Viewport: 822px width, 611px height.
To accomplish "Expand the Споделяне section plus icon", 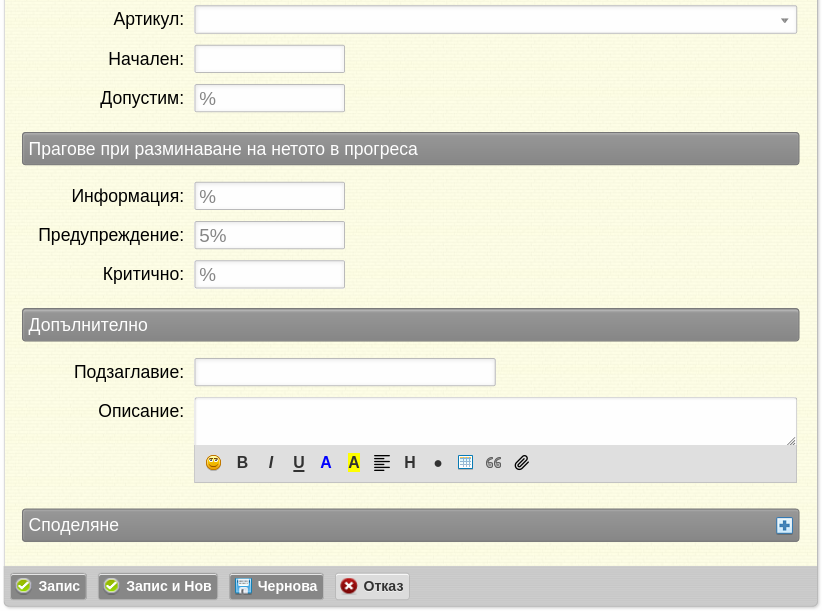I will 784,526.
